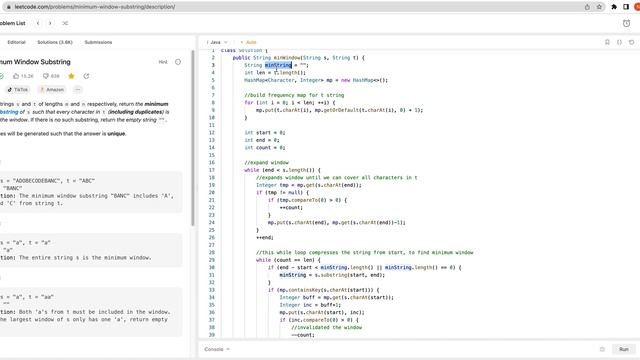Click '++end;' on line 26
Image resolution: width=640 pixels, height=360 pixels.
(x=264, y=238)
